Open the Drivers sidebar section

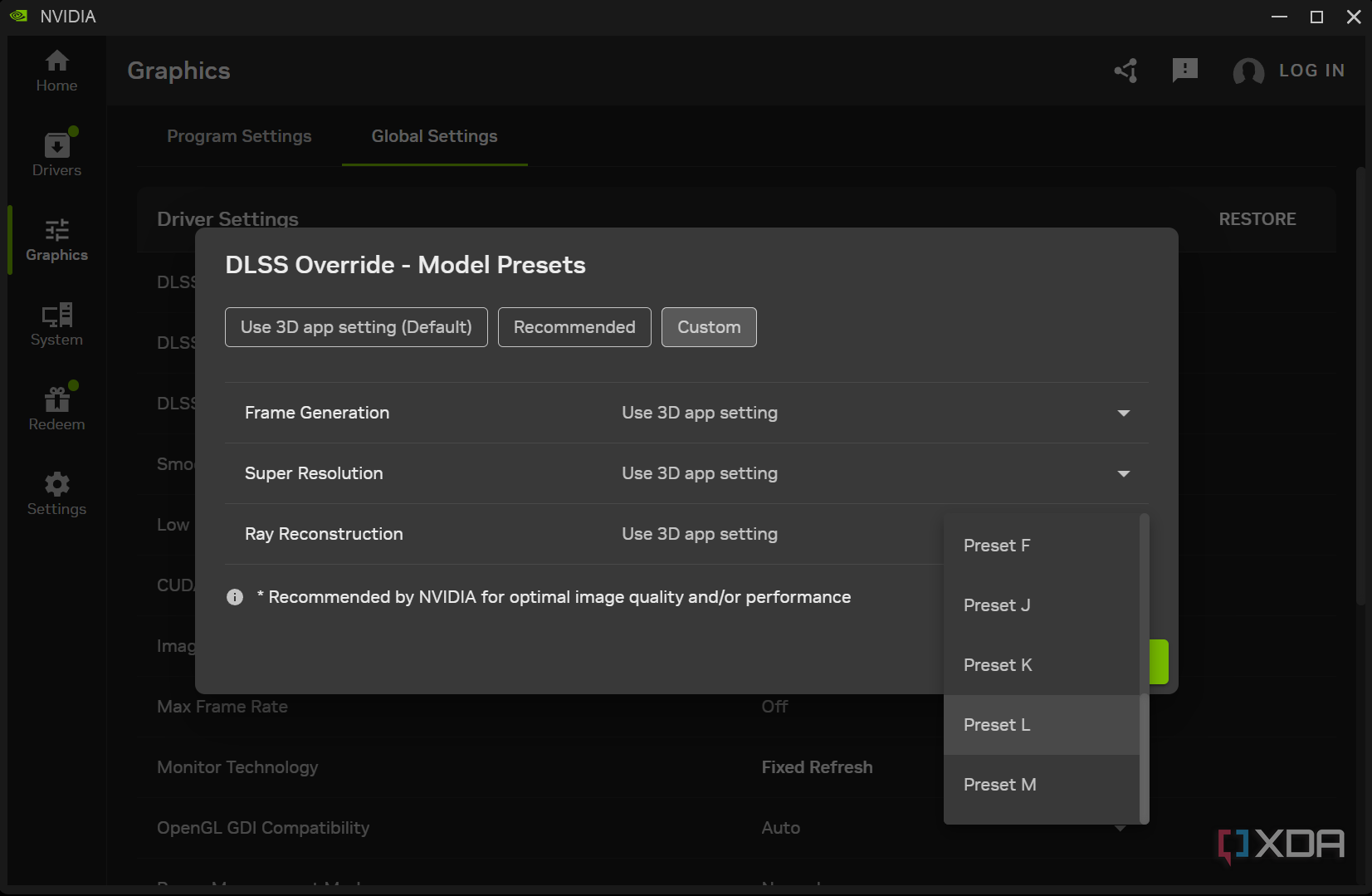[56, 155]
